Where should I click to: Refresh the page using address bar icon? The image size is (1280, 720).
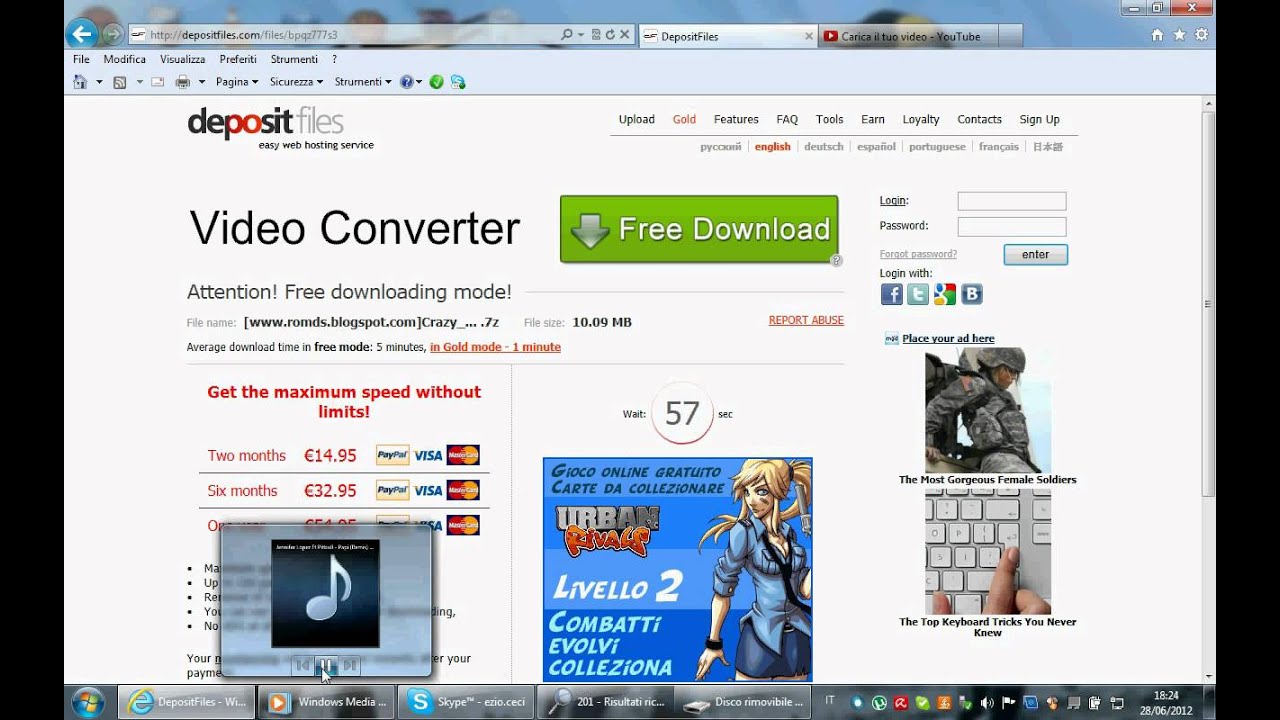pos(610,34)
